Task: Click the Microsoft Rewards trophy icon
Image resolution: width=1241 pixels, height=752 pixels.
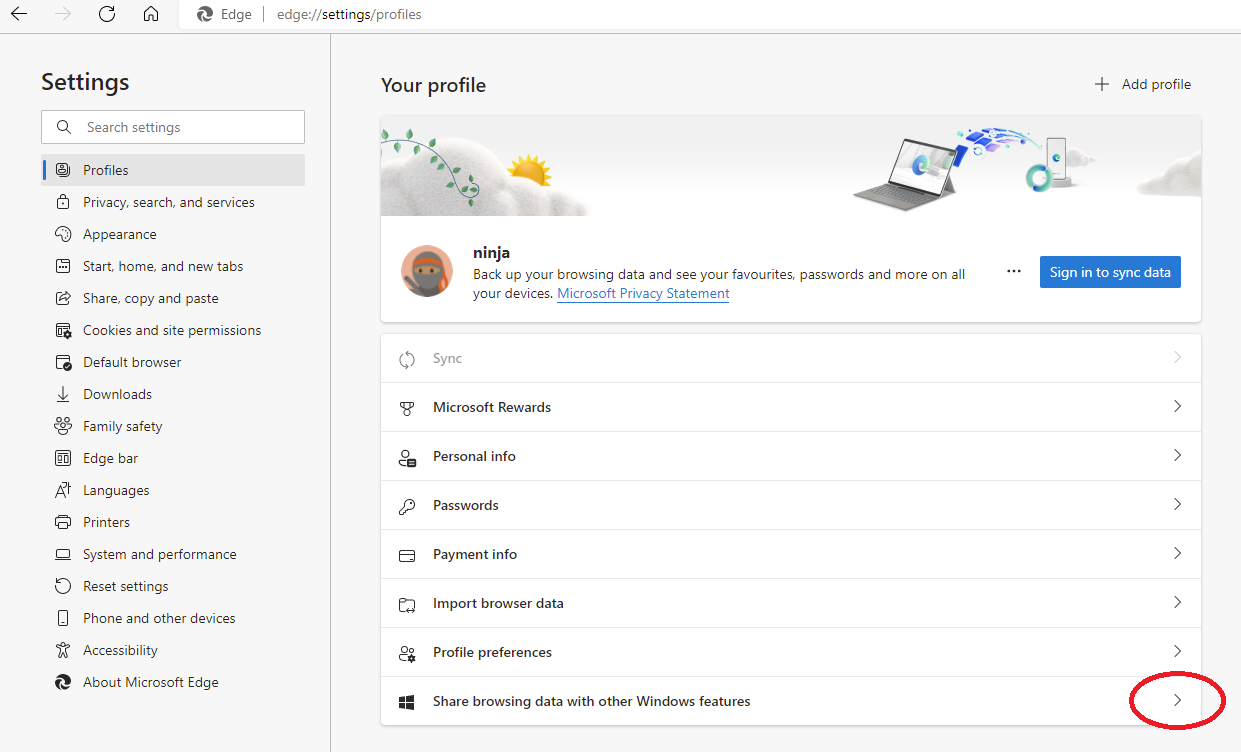Action: [x=407, y=408]
